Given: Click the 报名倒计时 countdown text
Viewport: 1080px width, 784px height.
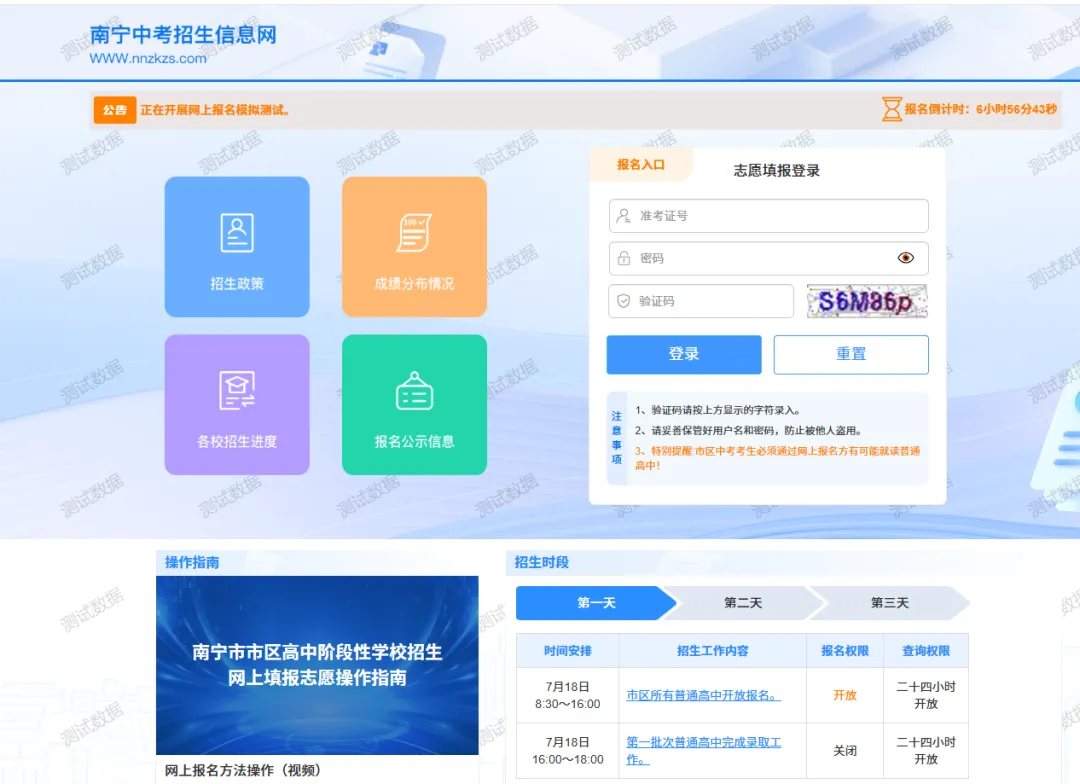Looking at the screenshot, I should point(980,109).
